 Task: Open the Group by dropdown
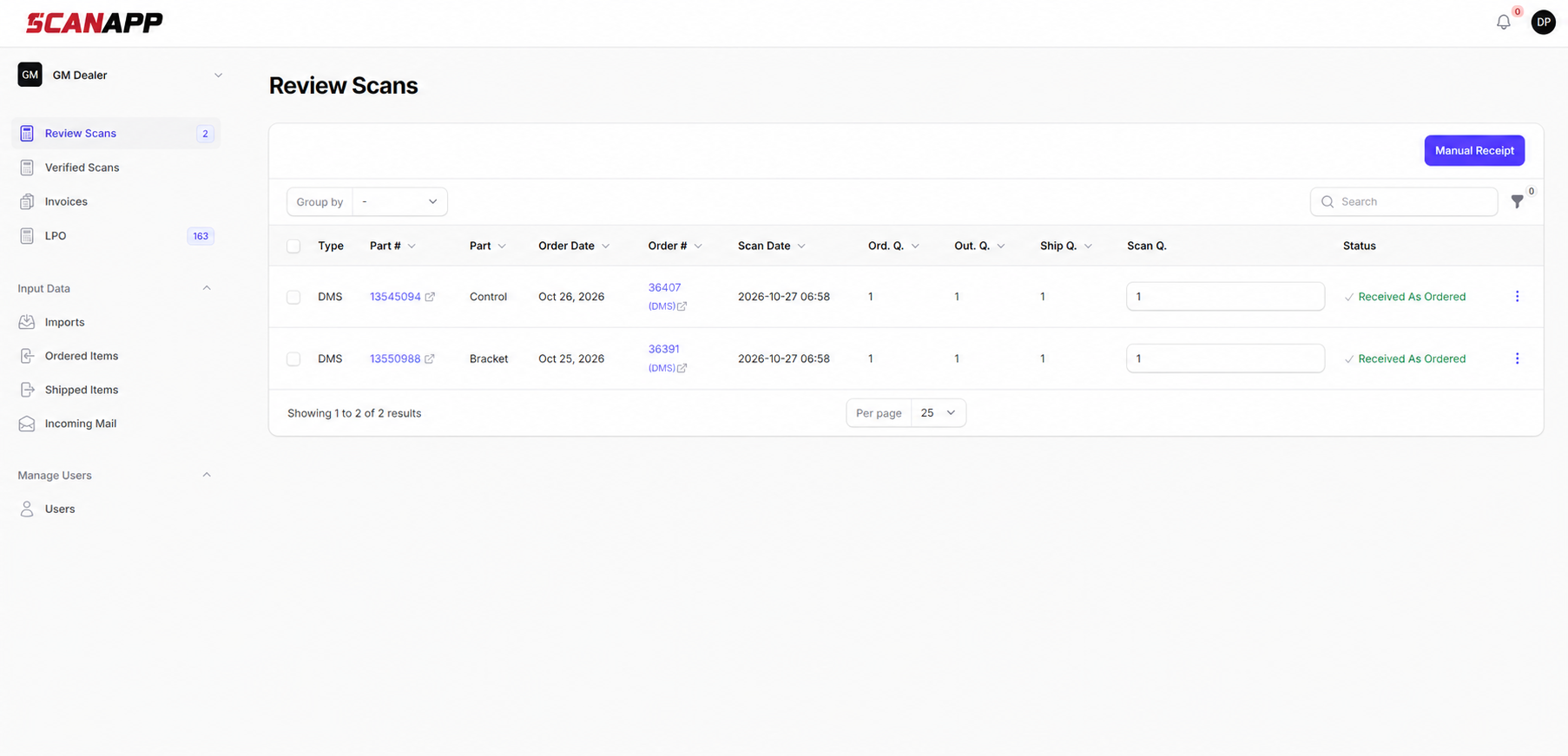pyautogui.click(x=400, y=202)
